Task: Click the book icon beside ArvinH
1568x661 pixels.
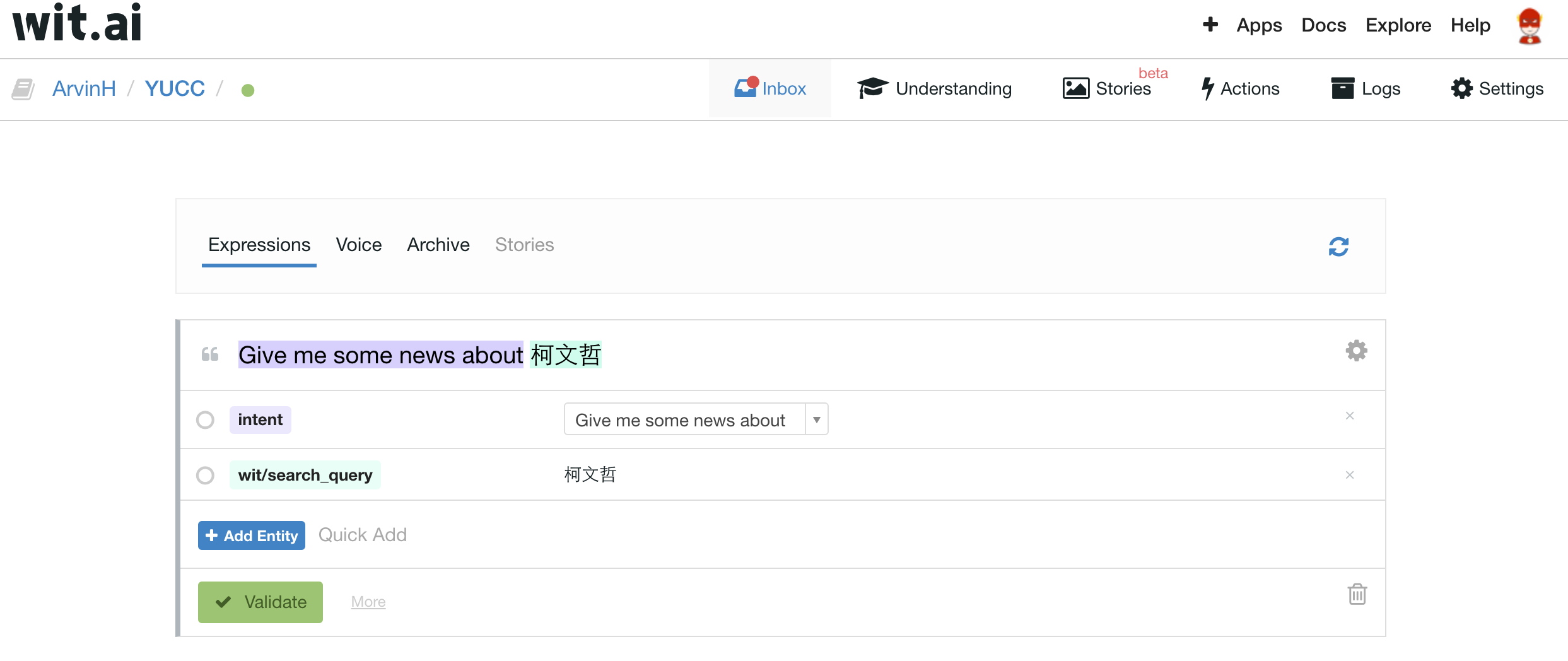Action: point(23,89)
